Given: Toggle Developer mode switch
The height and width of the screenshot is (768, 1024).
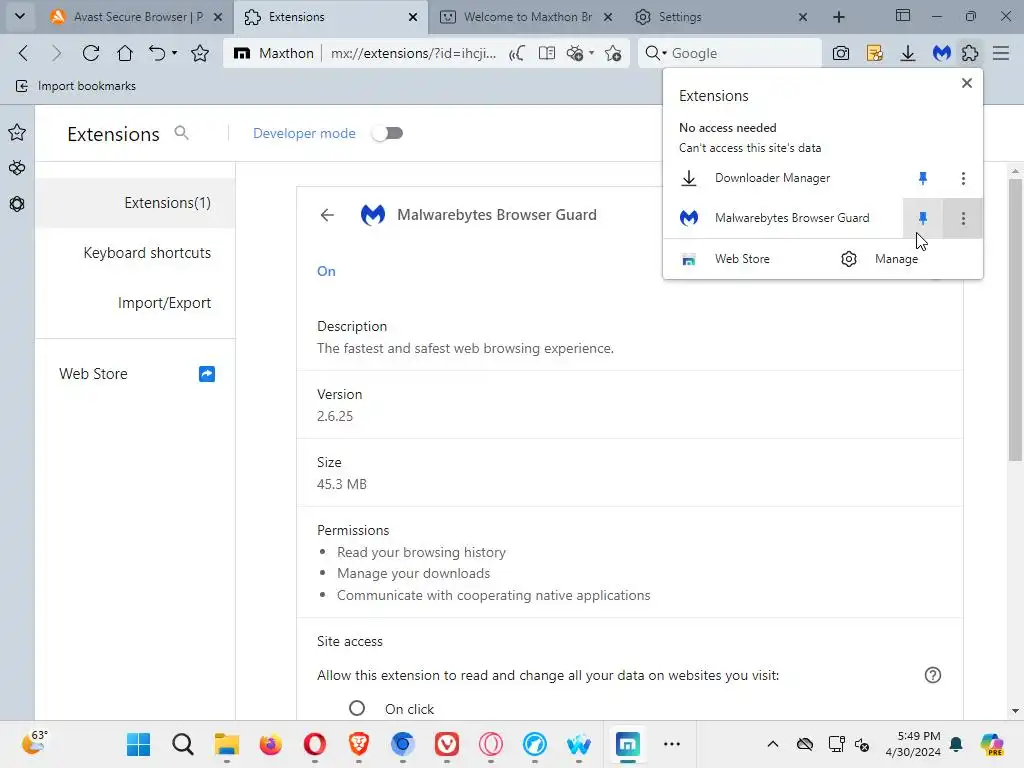Looking at the screenshot, I should pos(387,133).
